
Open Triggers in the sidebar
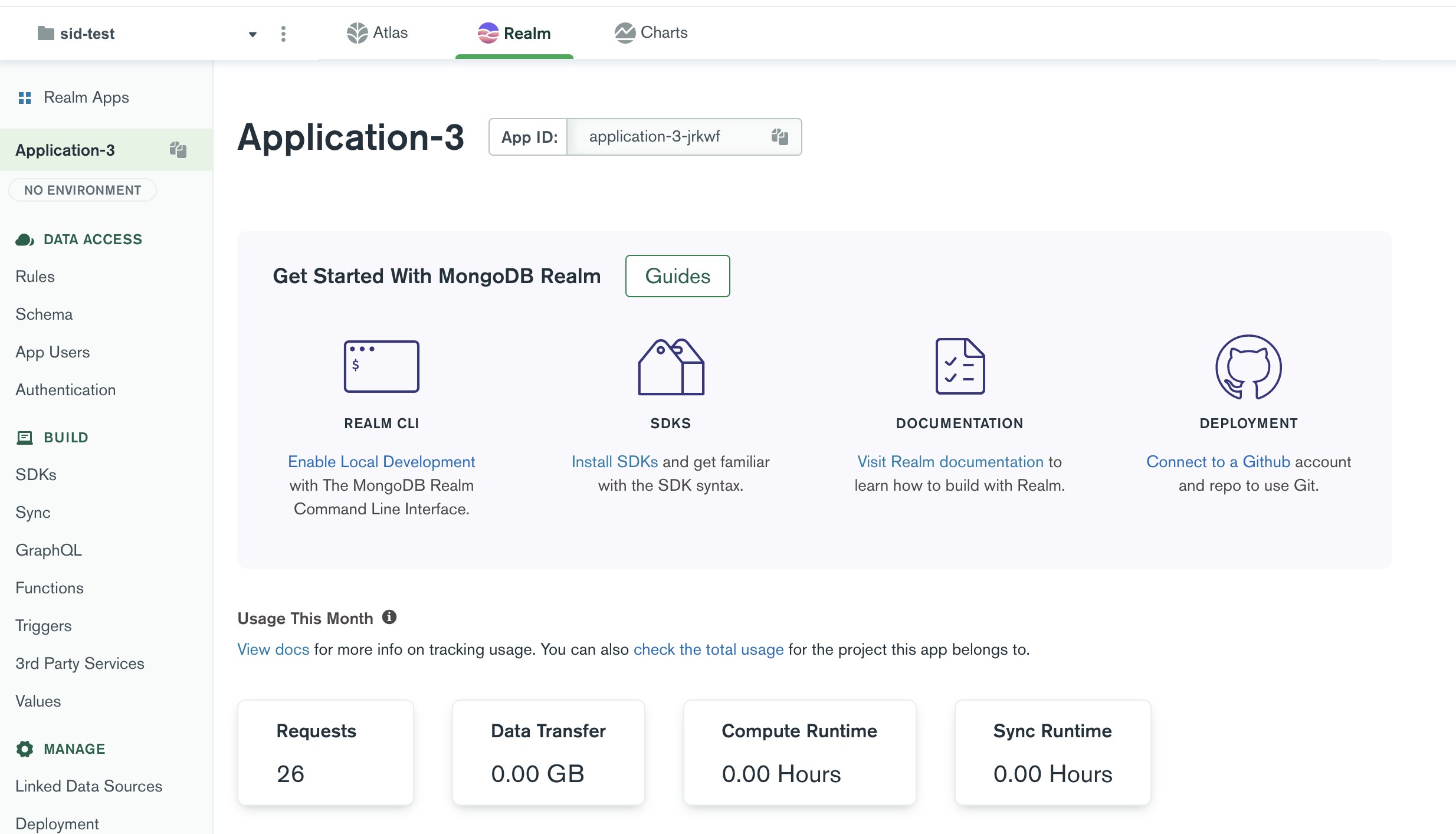[44, 626]
